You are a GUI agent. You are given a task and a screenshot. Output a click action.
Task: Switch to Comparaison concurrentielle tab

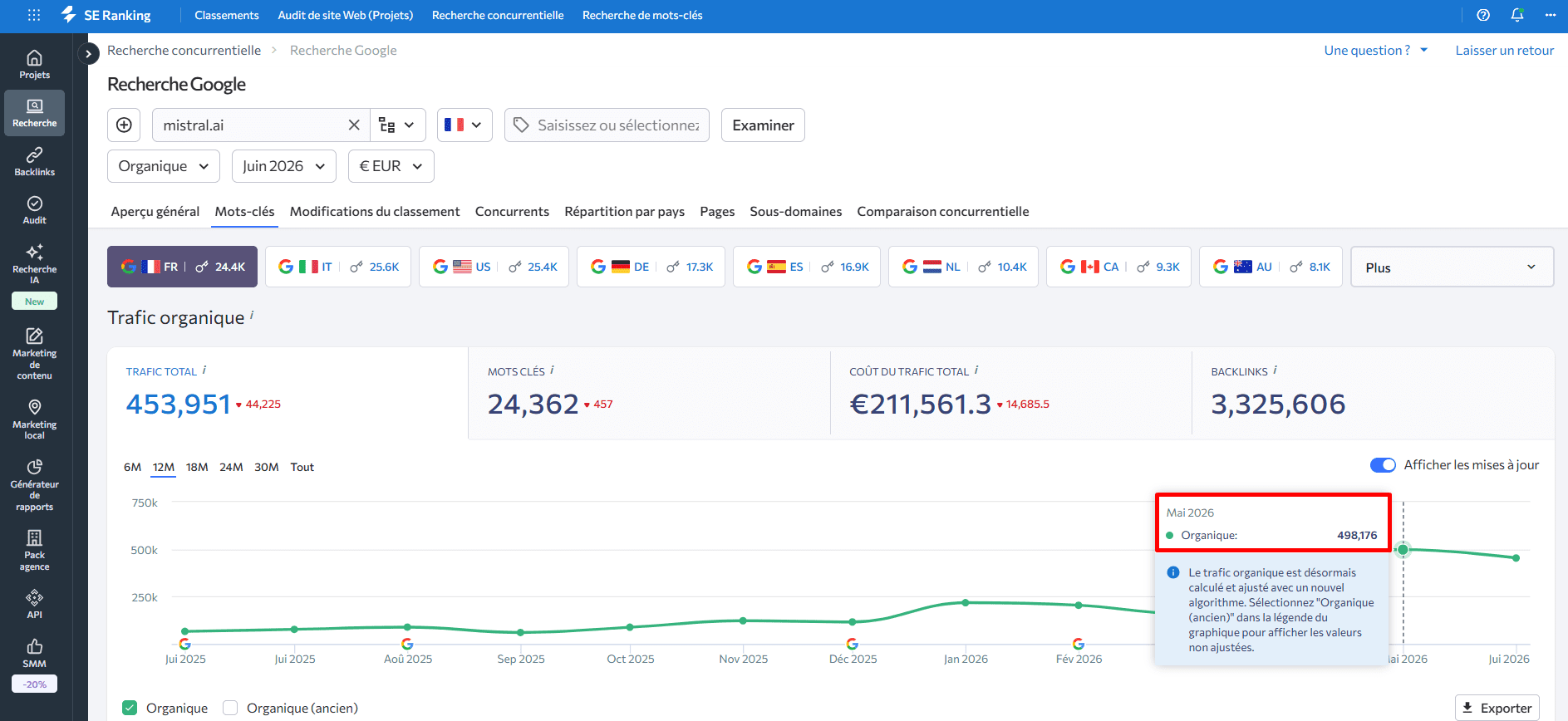click(x=943, y=211)
